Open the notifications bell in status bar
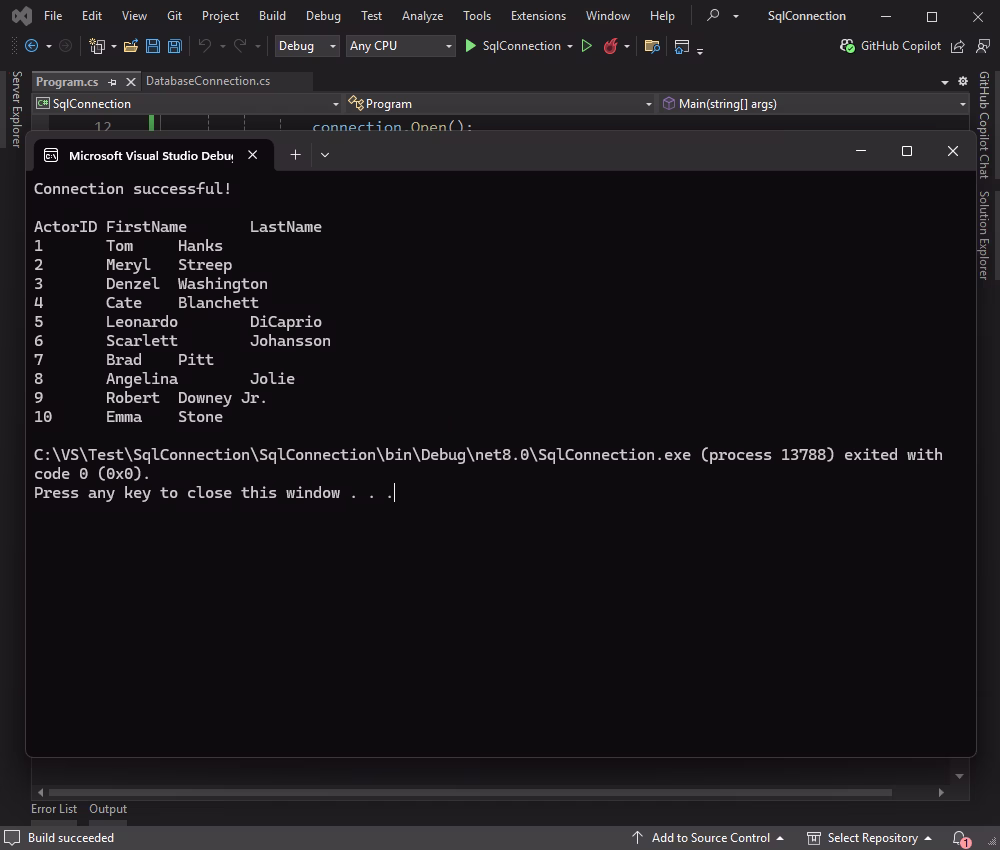 pyautogui.click(x=961, y=838)
